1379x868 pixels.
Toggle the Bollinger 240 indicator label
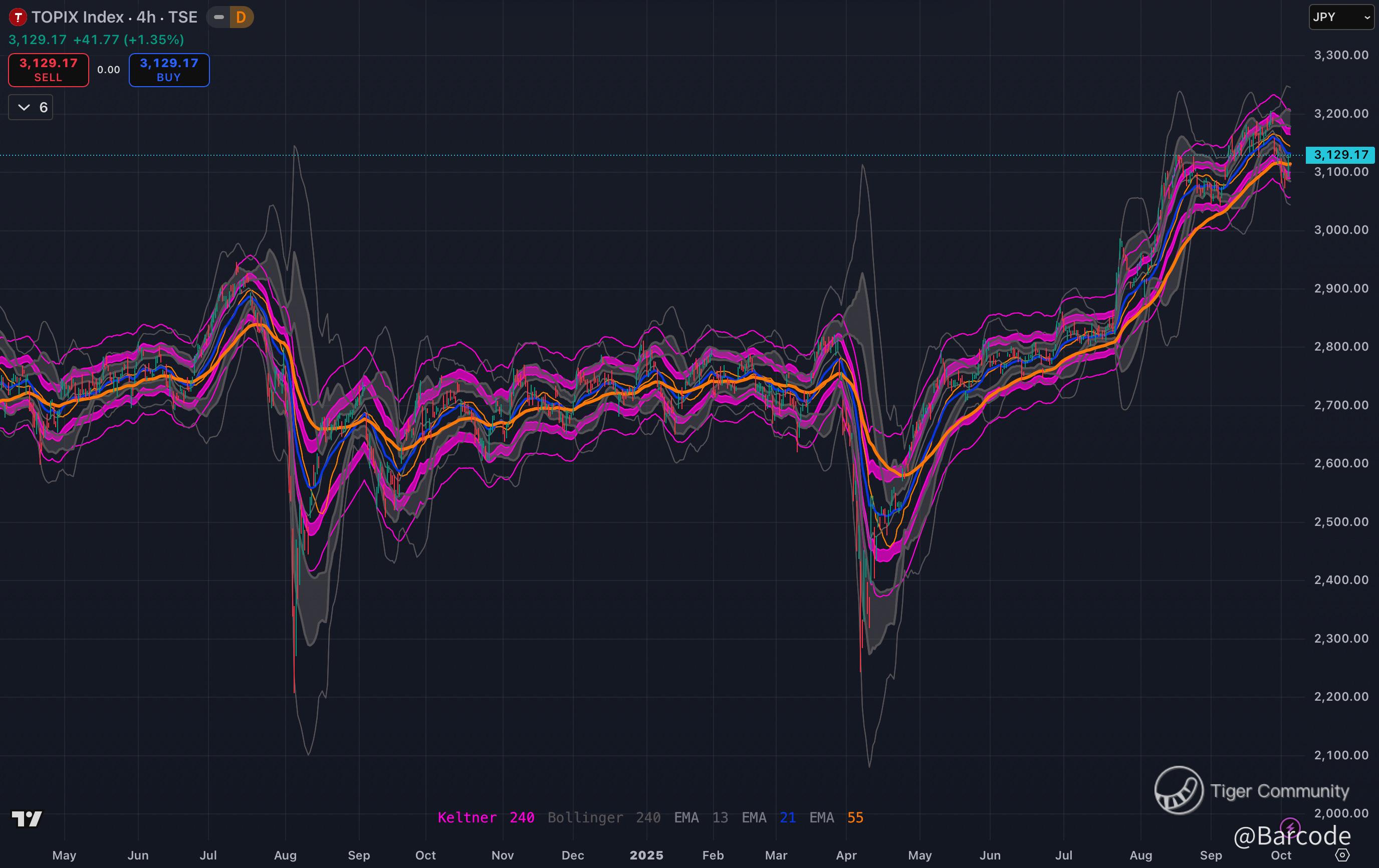click(604, 817)
